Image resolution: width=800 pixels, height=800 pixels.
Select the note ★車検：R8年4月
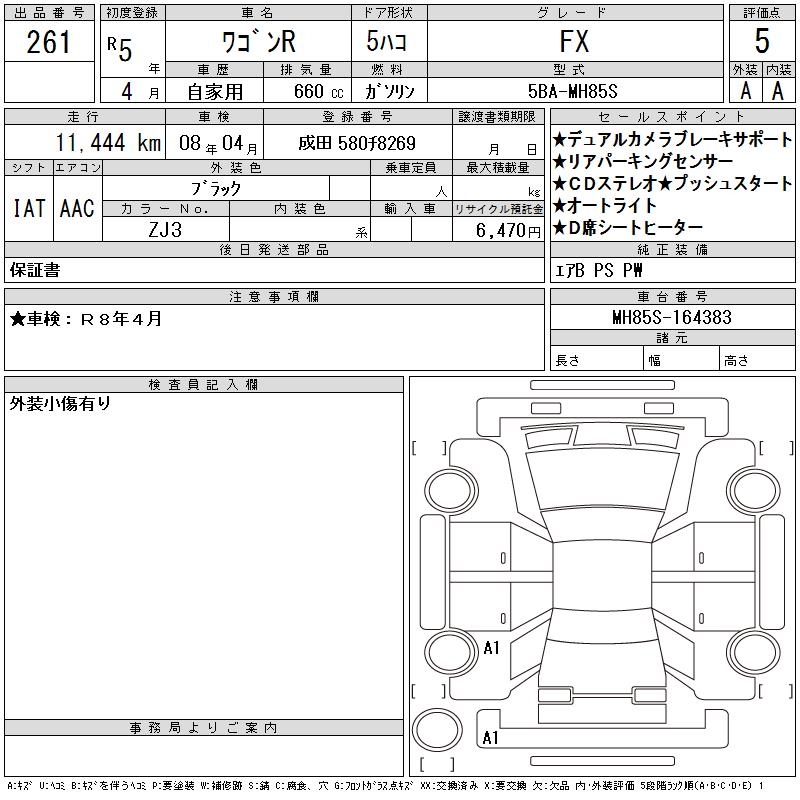coord(86,319)
